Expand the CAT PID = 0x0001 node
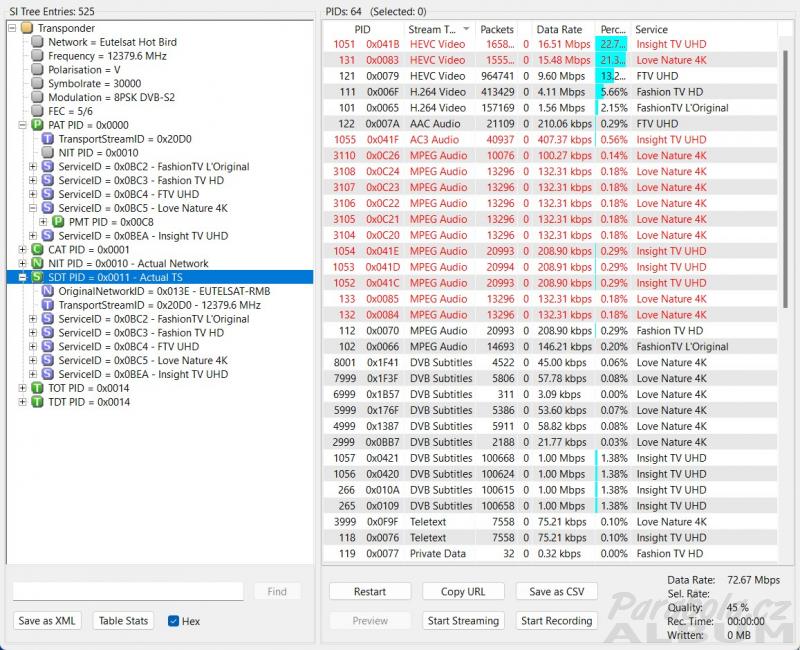The image size is (800, 650). [x=22, y=249]
